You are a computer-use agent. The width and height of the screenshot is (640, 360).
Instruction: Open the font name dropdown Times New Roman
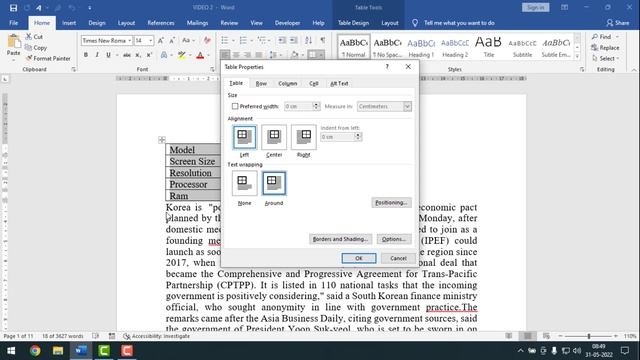[x=129, y=41]
